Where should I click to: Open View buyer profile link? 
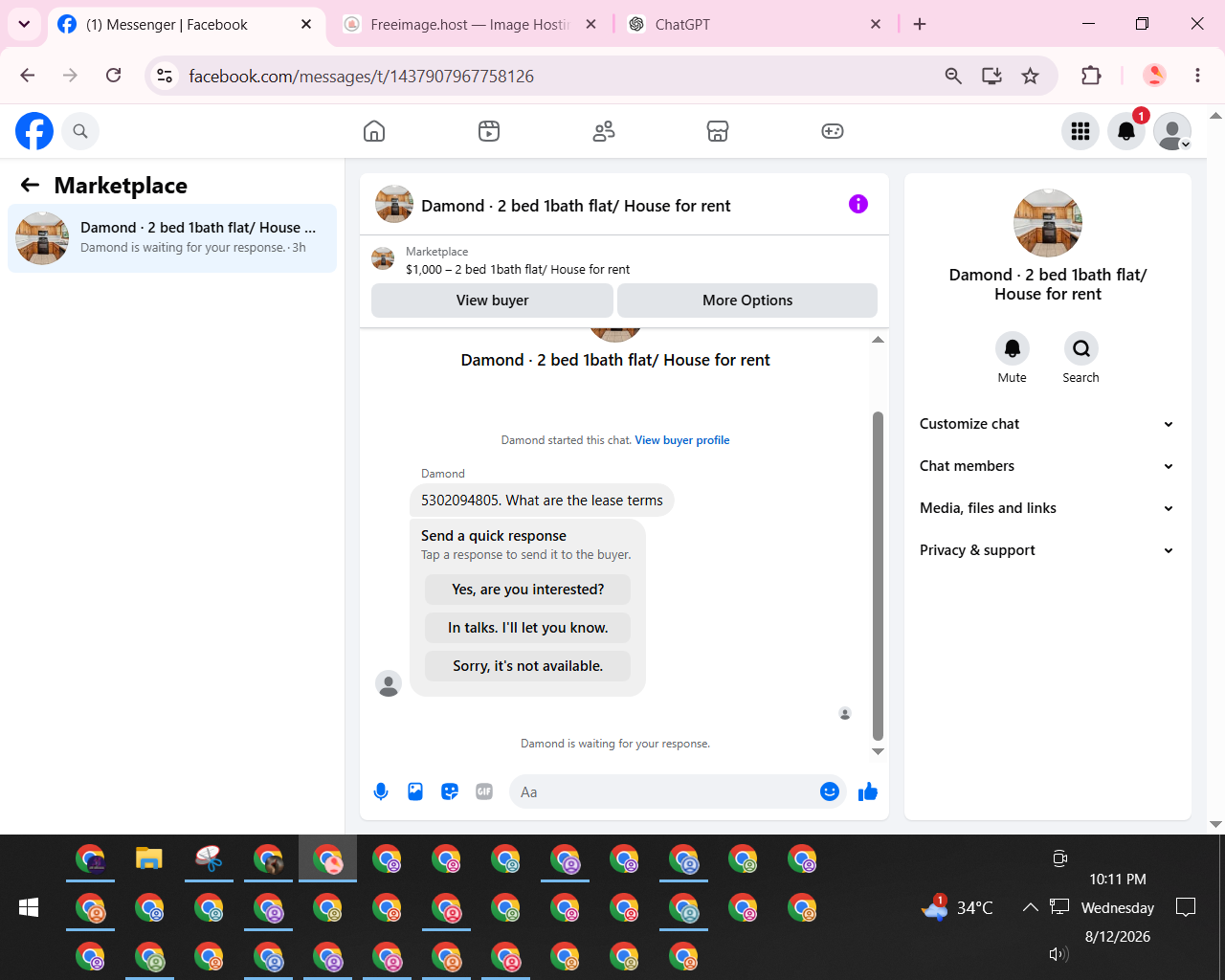point(682,440)
